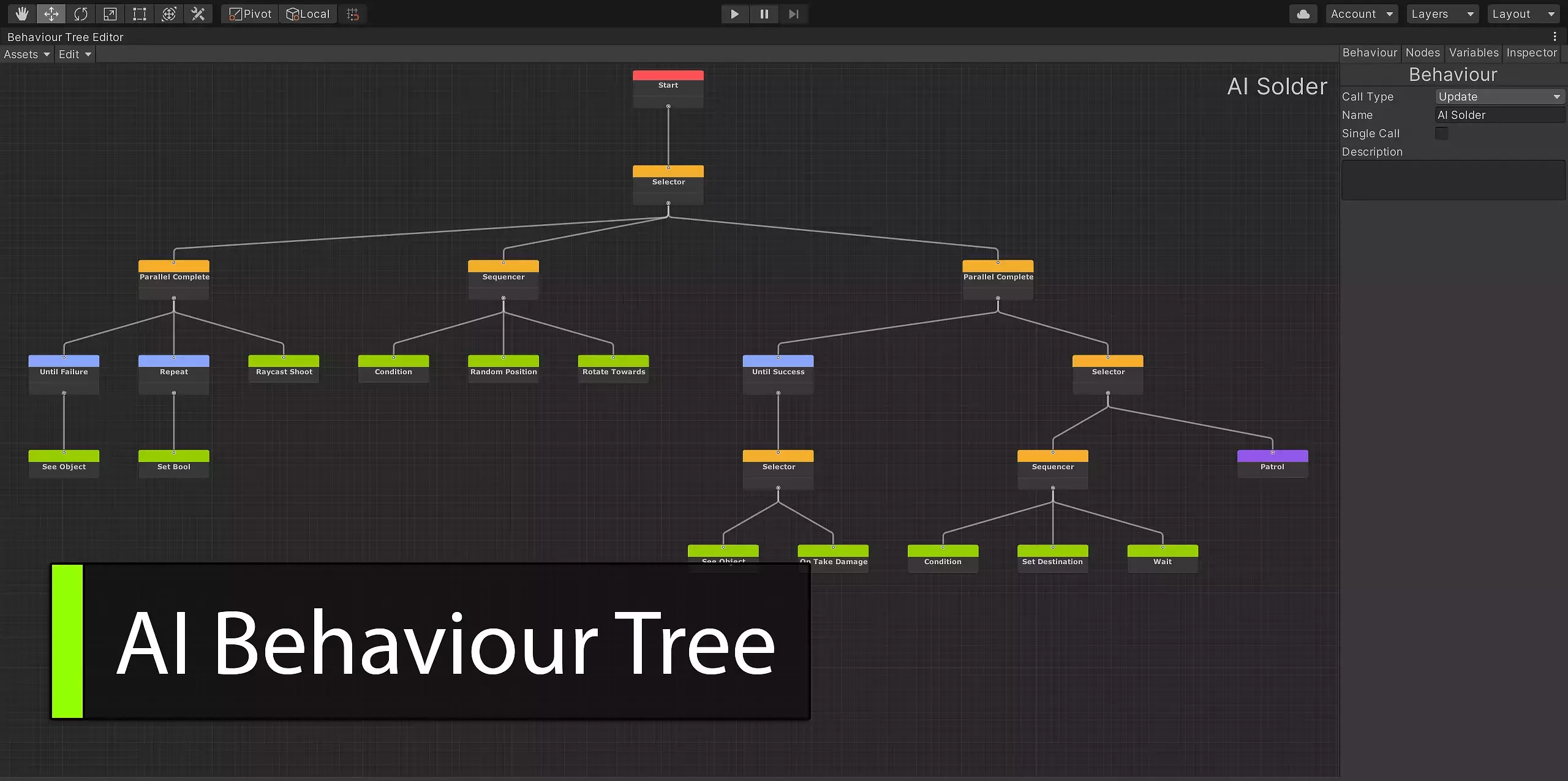Screen dimensions: 1568x781
Task: Select the Rect transform tool
Action: click(140, 13)
